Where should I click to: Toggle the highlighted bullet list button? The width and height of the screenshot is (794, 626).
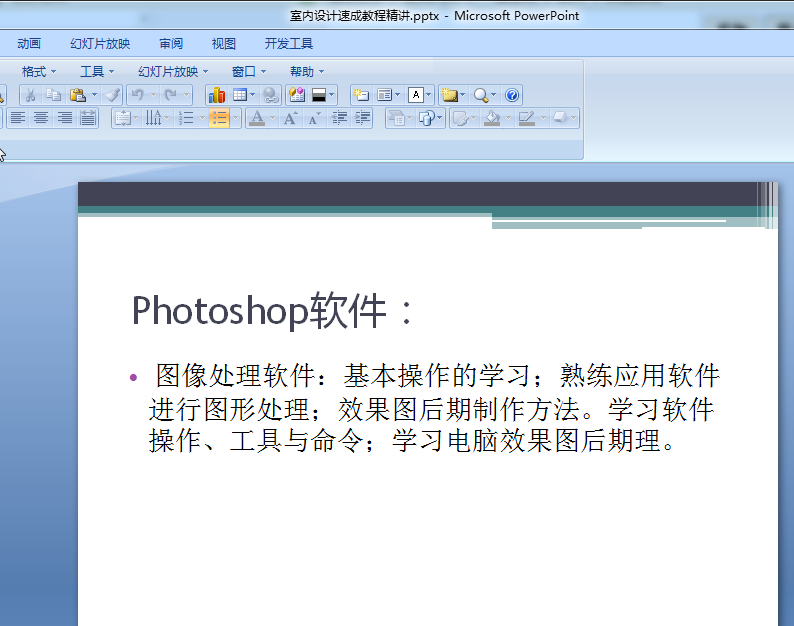[x=219, y=118]
